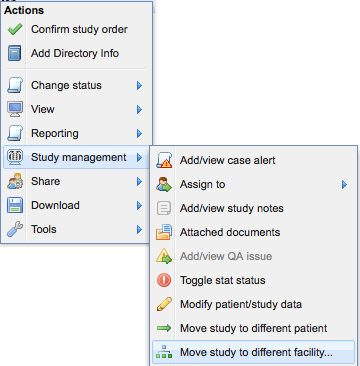Click the floppy disk Download icon
Image resolution: width=360 pixels, height=366 pixels.
coord(15,205)
